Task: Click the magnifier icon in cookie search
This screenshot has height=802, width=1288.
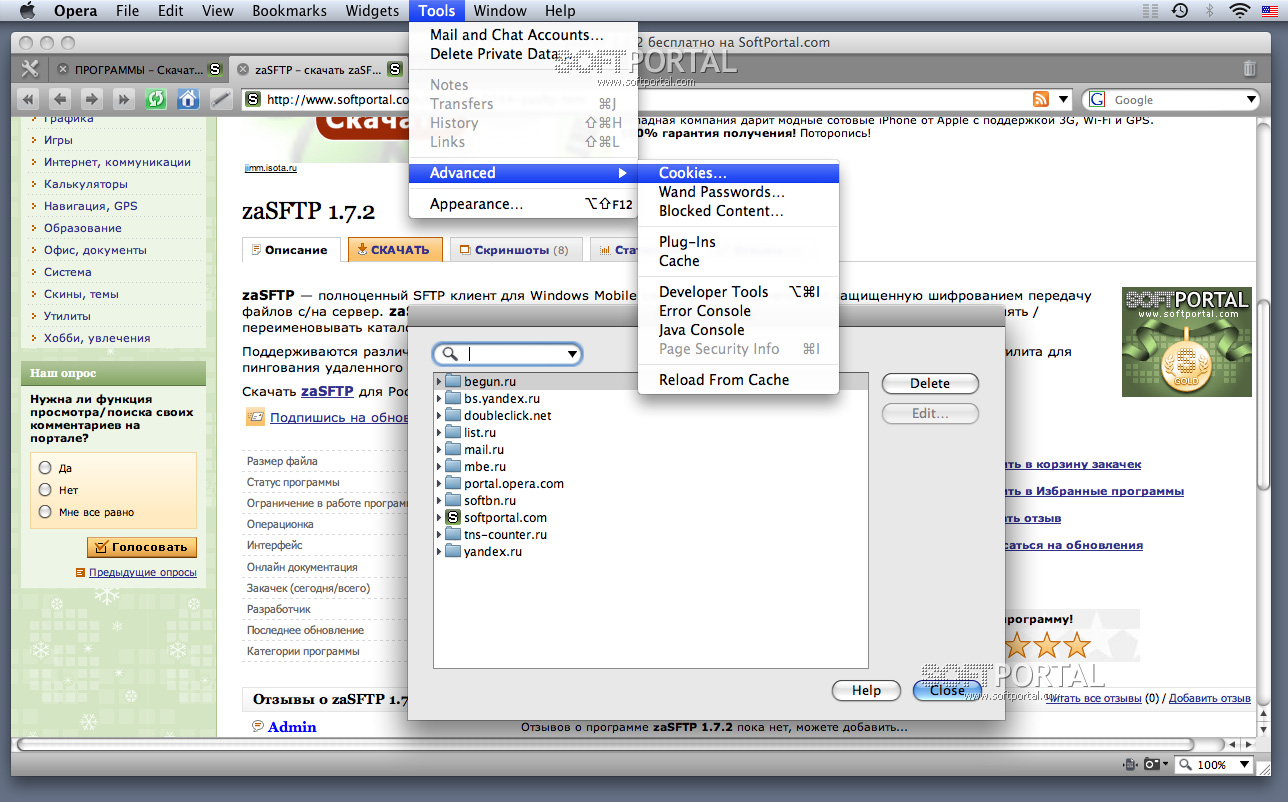Action: (x=451, y=354)
